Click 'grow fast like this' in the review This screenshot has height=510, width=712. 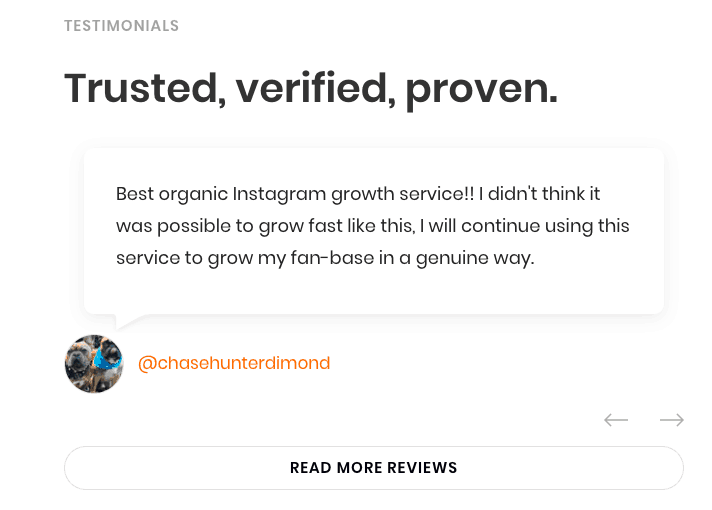336,226
